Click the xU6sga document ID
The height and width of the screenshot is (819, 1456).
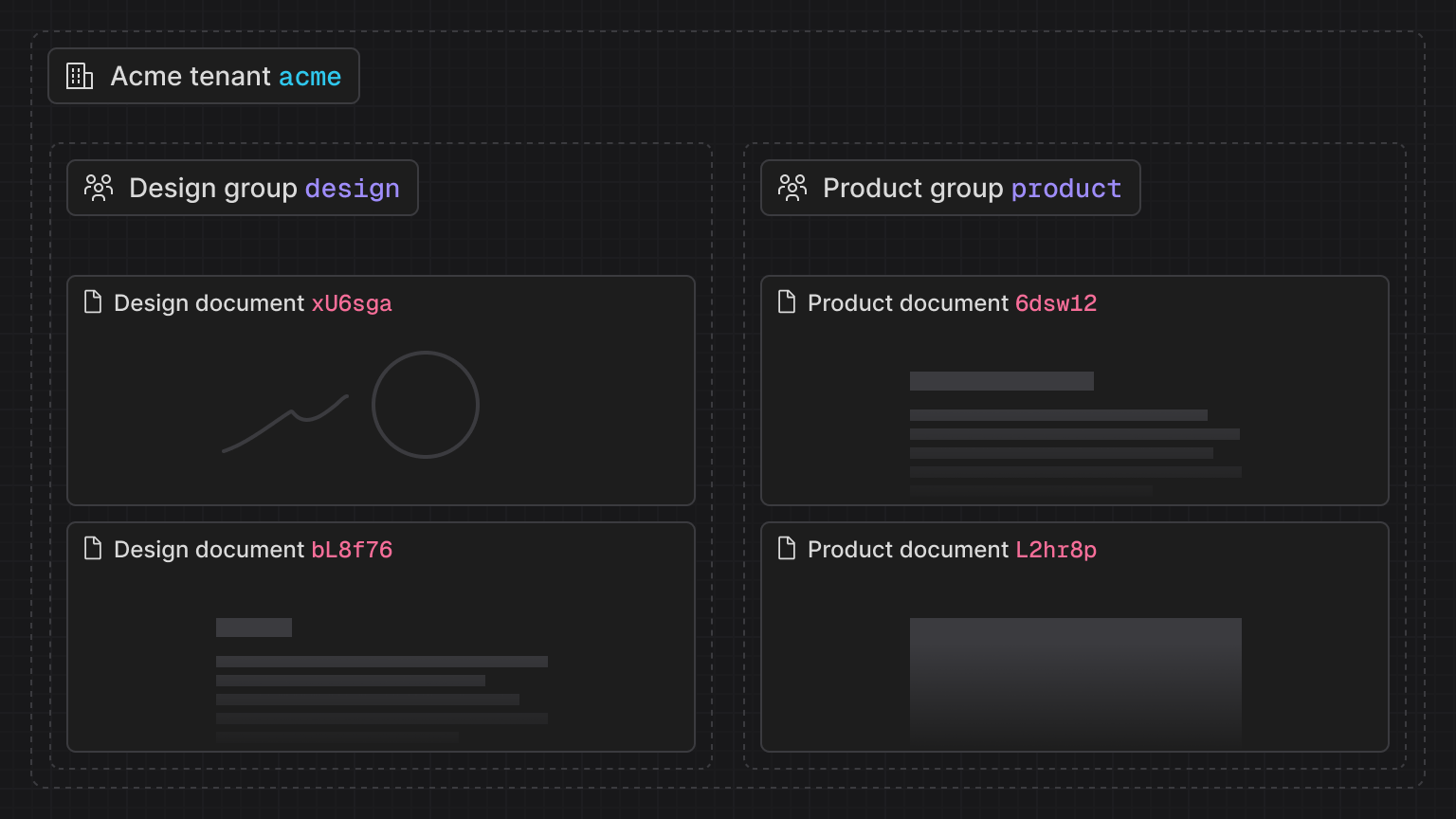pyautogui.click(x=352, y=304)
